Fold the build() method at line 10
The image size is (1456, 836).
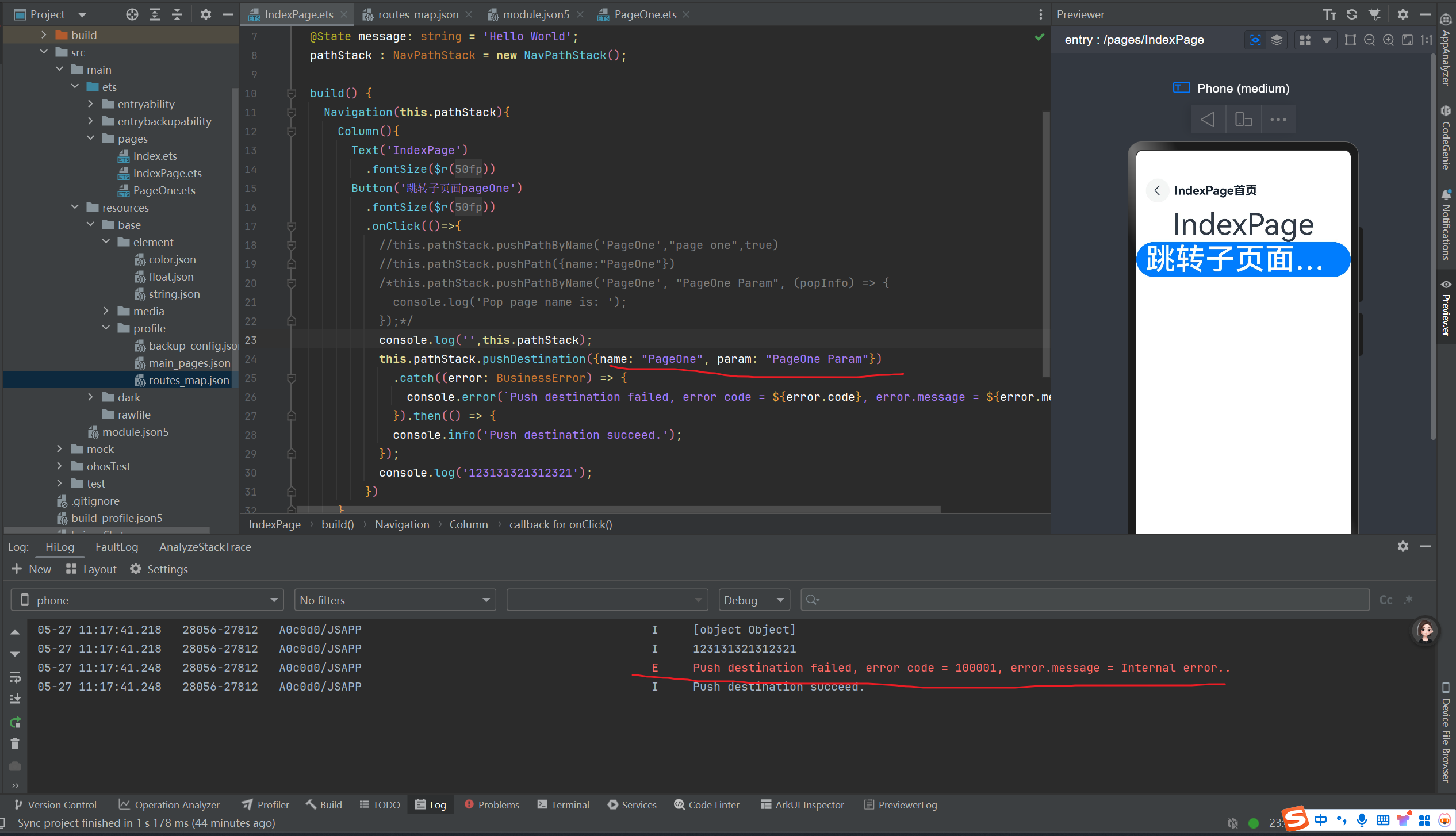(292, 93)
